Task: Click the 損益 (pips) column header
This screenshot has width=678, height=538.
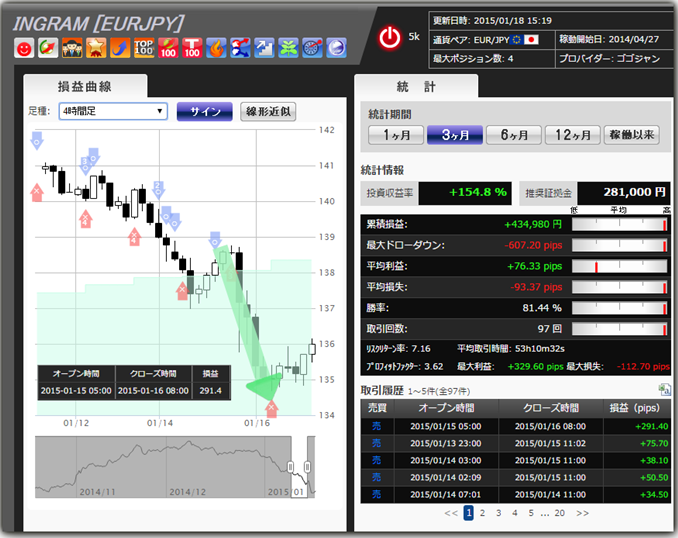Action: point(635,408)
